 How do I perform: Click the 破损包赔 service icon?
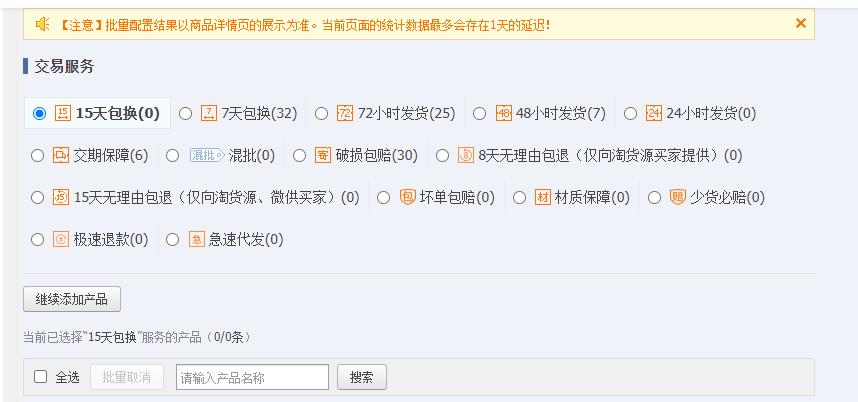322,155
